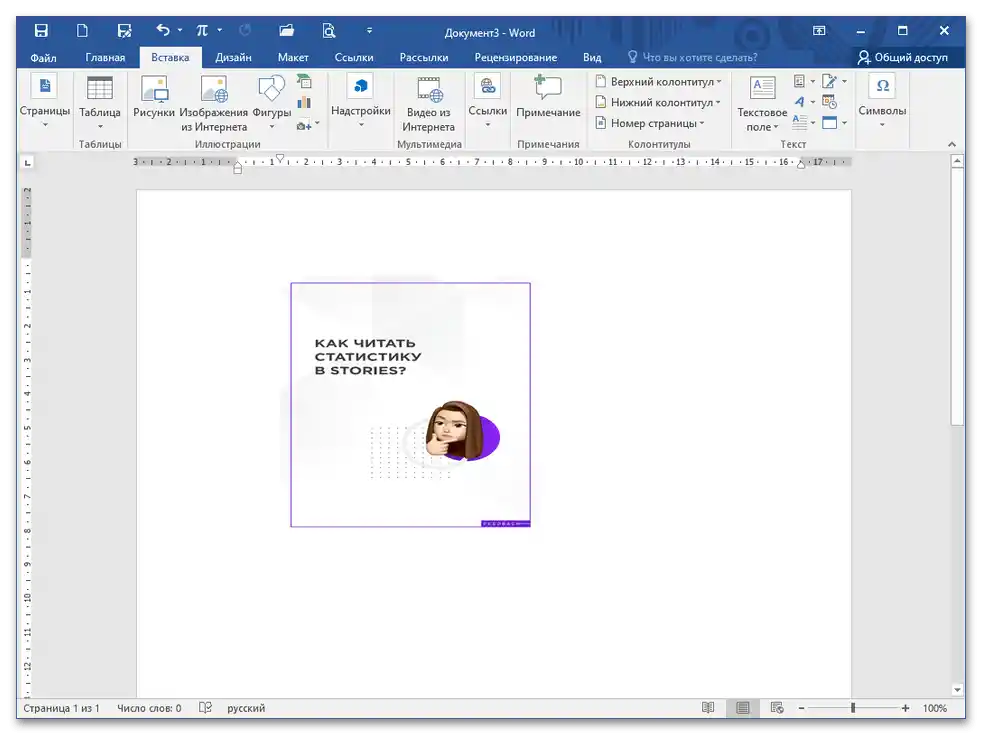The height and width of the screenshot is (735, 982).
Task: Take a screenshot with the camera icon
Action: tap(304, 125)
